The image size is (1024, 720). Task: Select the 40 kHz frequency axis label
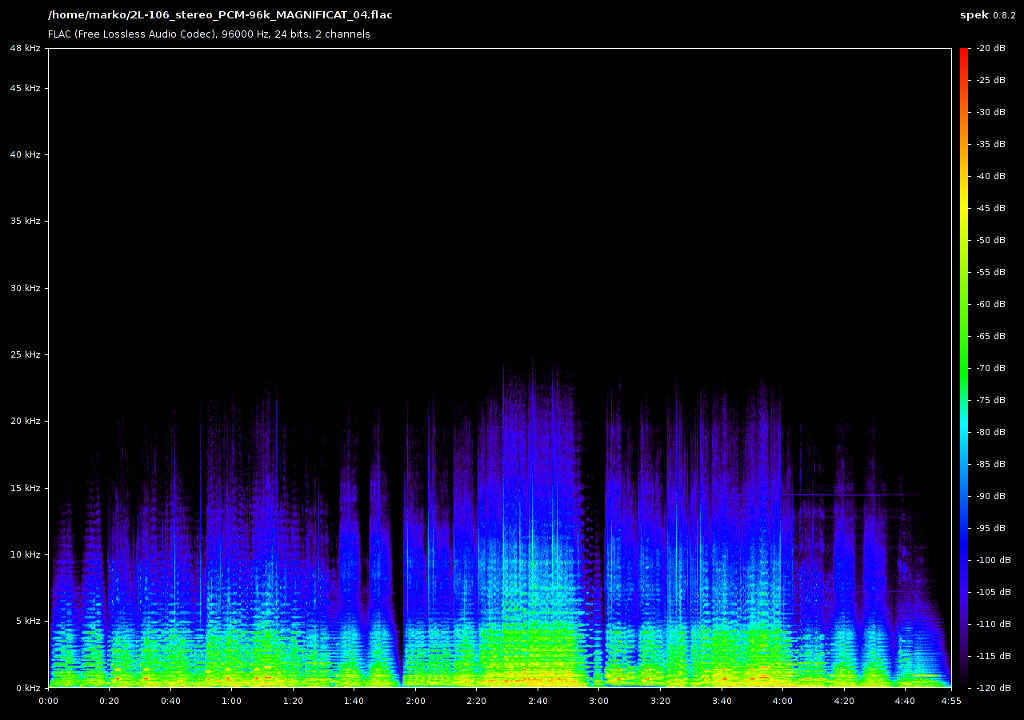coord(23,155)
